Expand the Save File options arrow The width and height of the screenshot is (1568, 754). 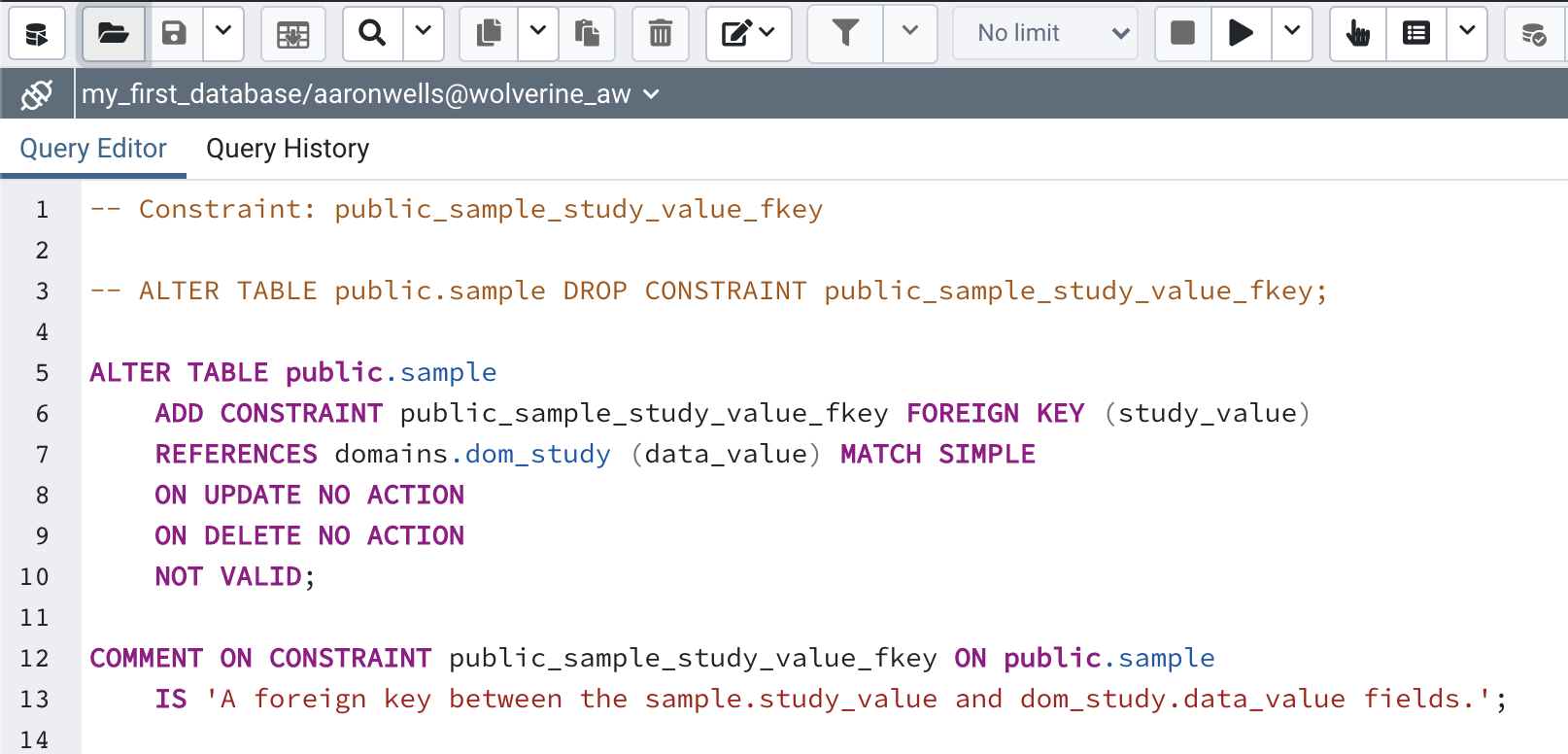click(x=223, y=34)
